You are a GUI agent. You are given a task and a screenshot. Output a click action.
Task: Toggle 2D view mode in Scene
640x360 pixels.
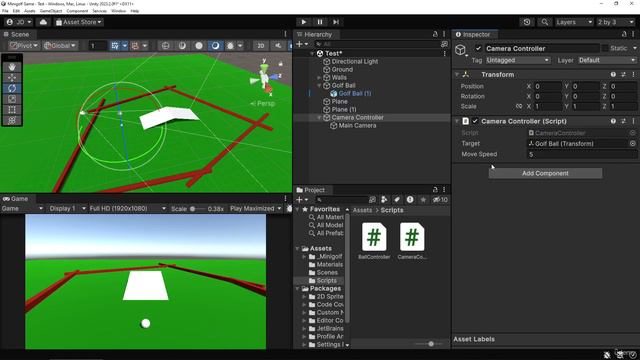(x=260, y=46)
